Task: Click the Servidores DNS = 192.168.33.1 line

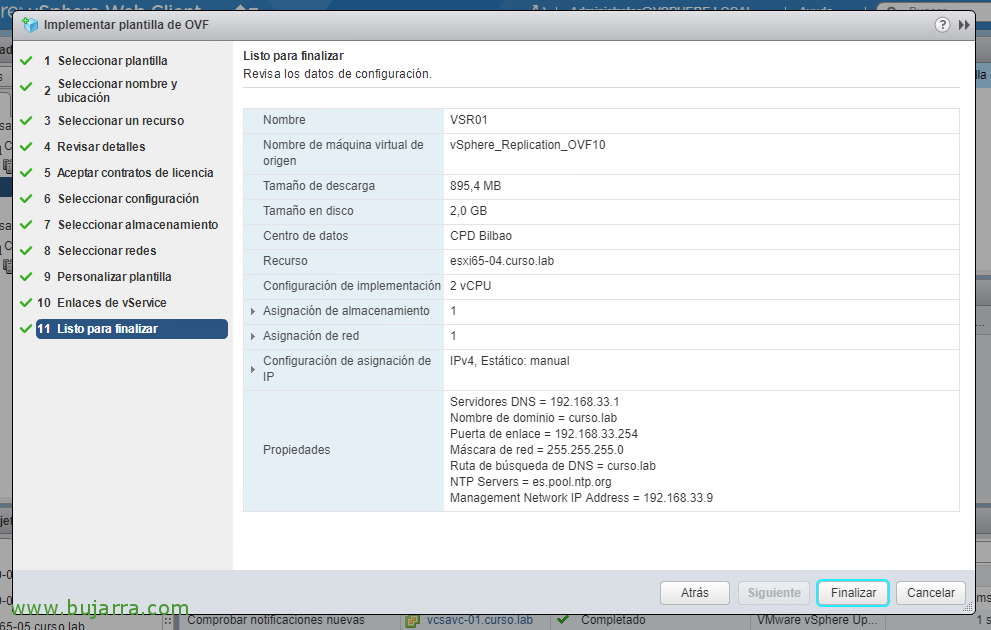Action: click(535, 402)
